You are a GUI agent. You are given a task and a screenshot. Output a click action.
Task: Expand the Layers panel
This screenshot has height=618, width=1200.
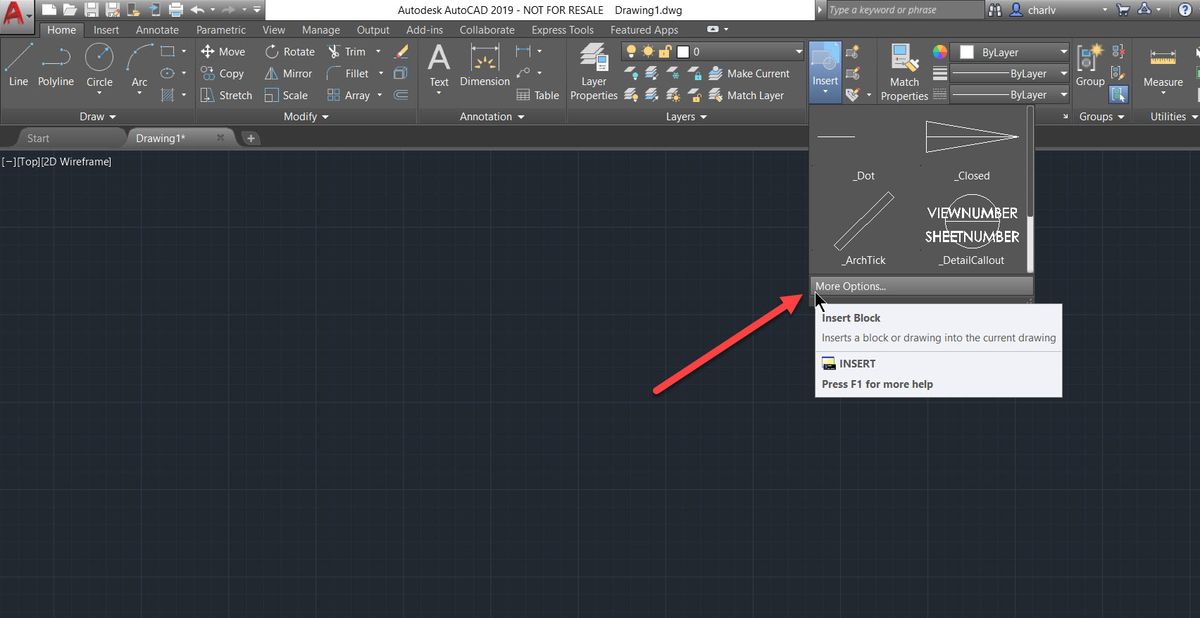coord(686,117)
